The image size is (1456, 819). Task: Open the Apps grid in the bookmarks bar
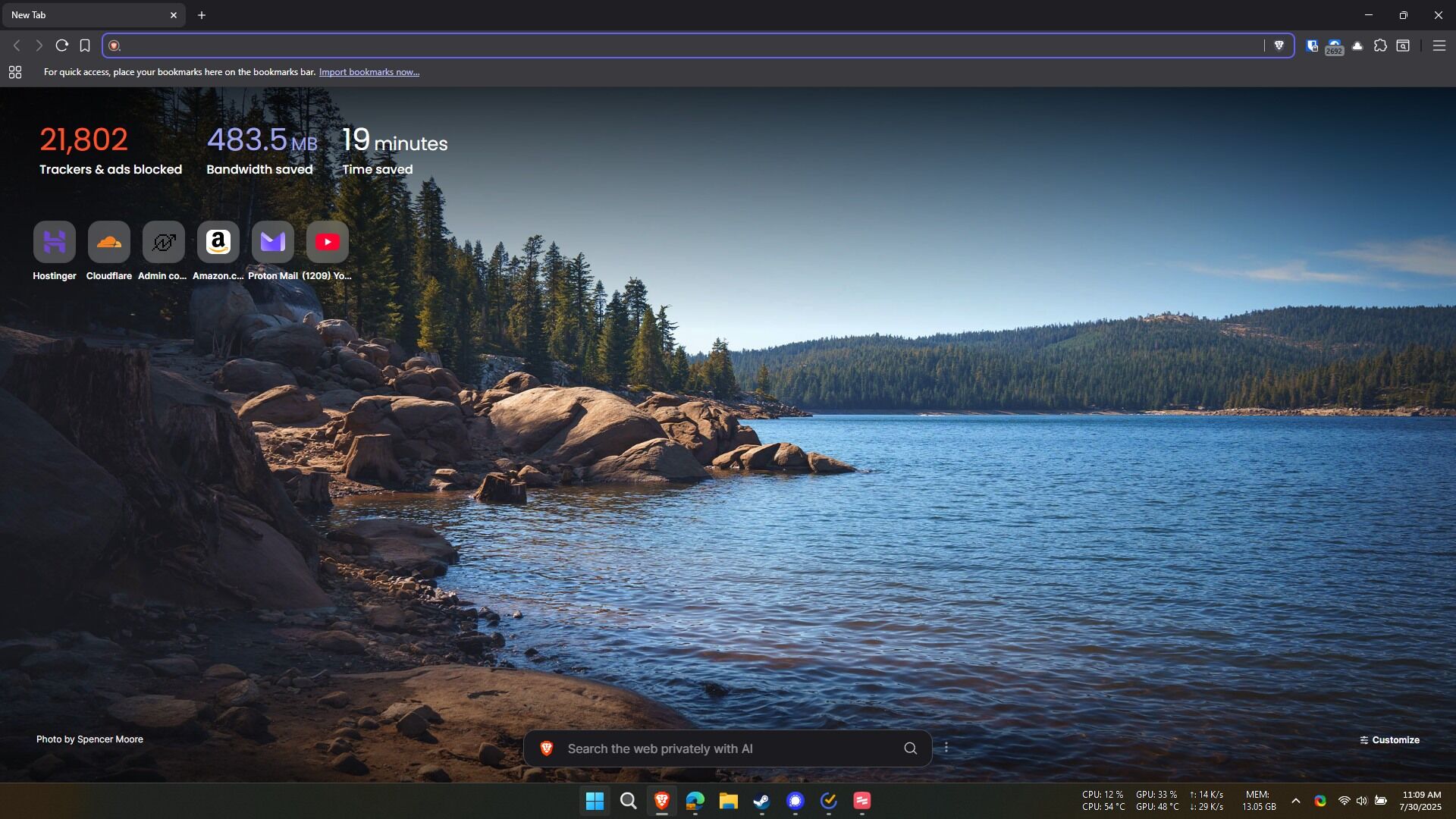tap(15, 72)
